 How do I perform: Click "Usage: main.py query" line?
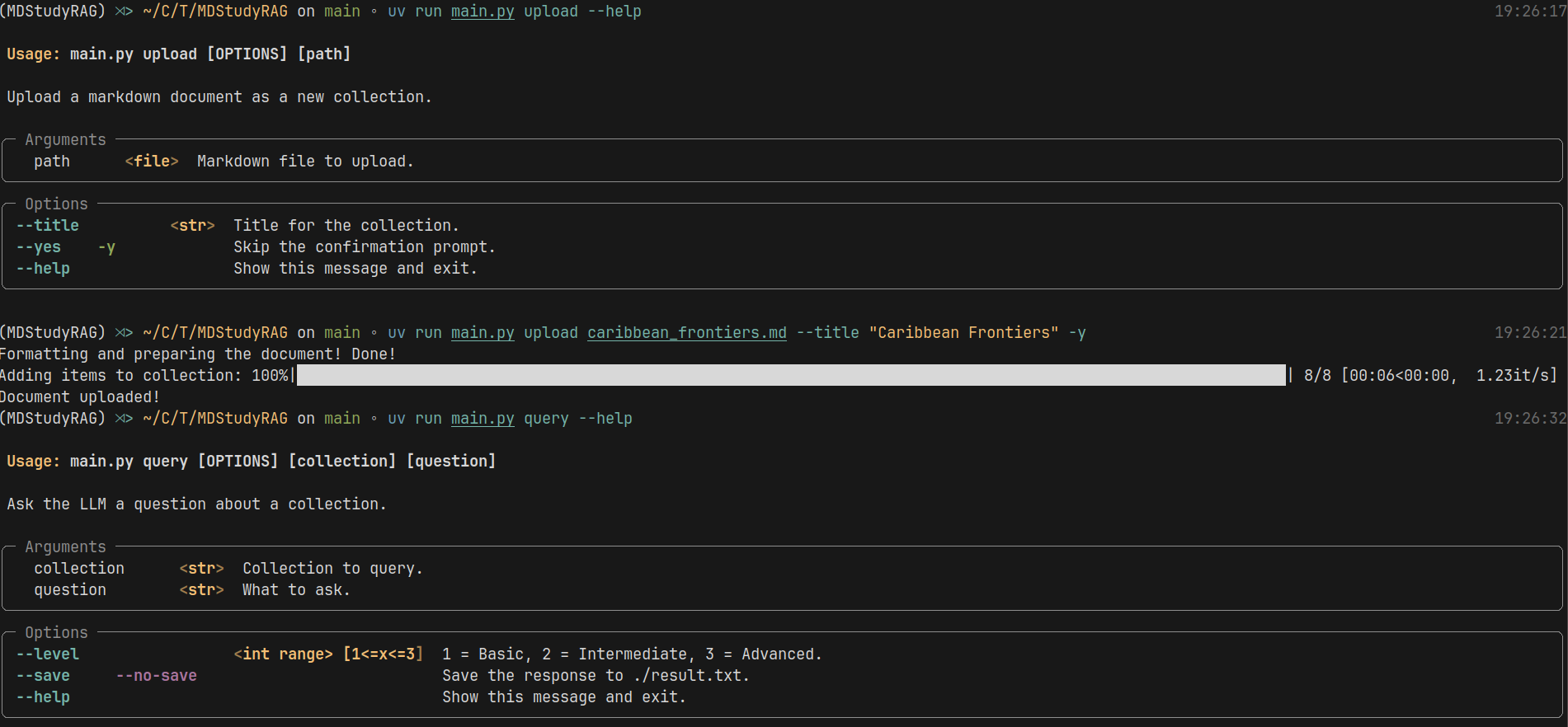252,461
